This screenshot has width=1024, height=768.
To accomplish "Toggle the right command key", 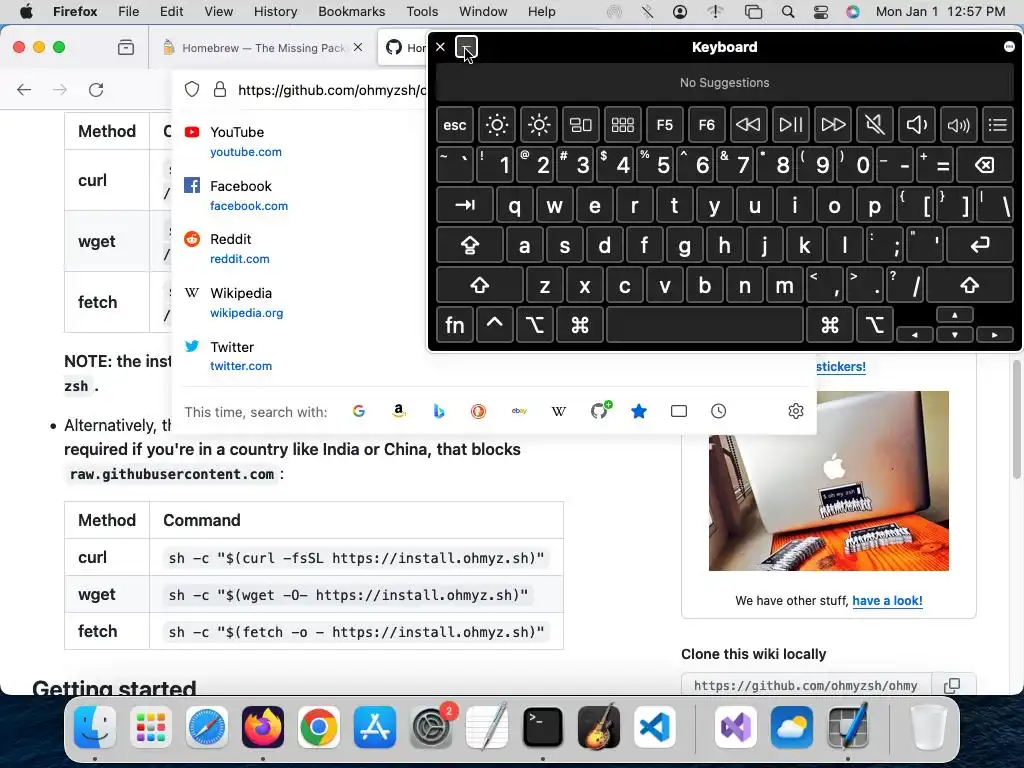I will click(830, 325).
